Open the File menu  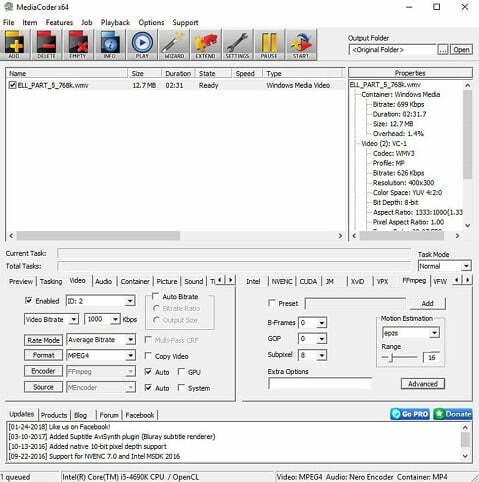tap(8, 22)
